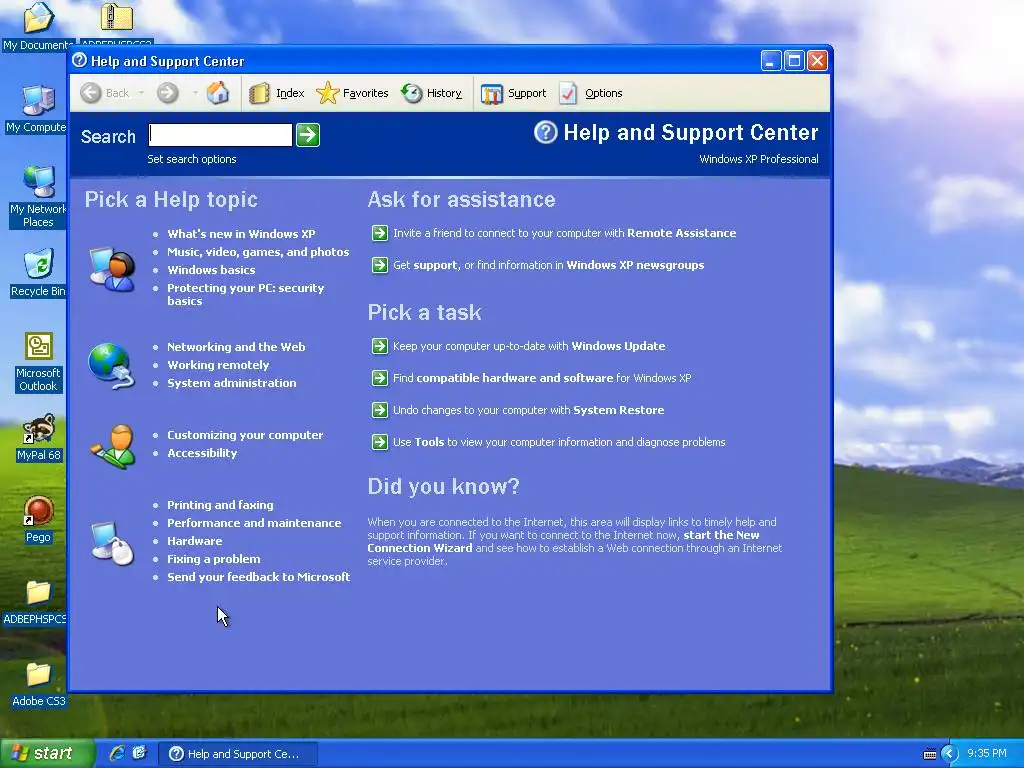Click the keyboard tray icon
1024x768 pixels.
pos(930,754)
